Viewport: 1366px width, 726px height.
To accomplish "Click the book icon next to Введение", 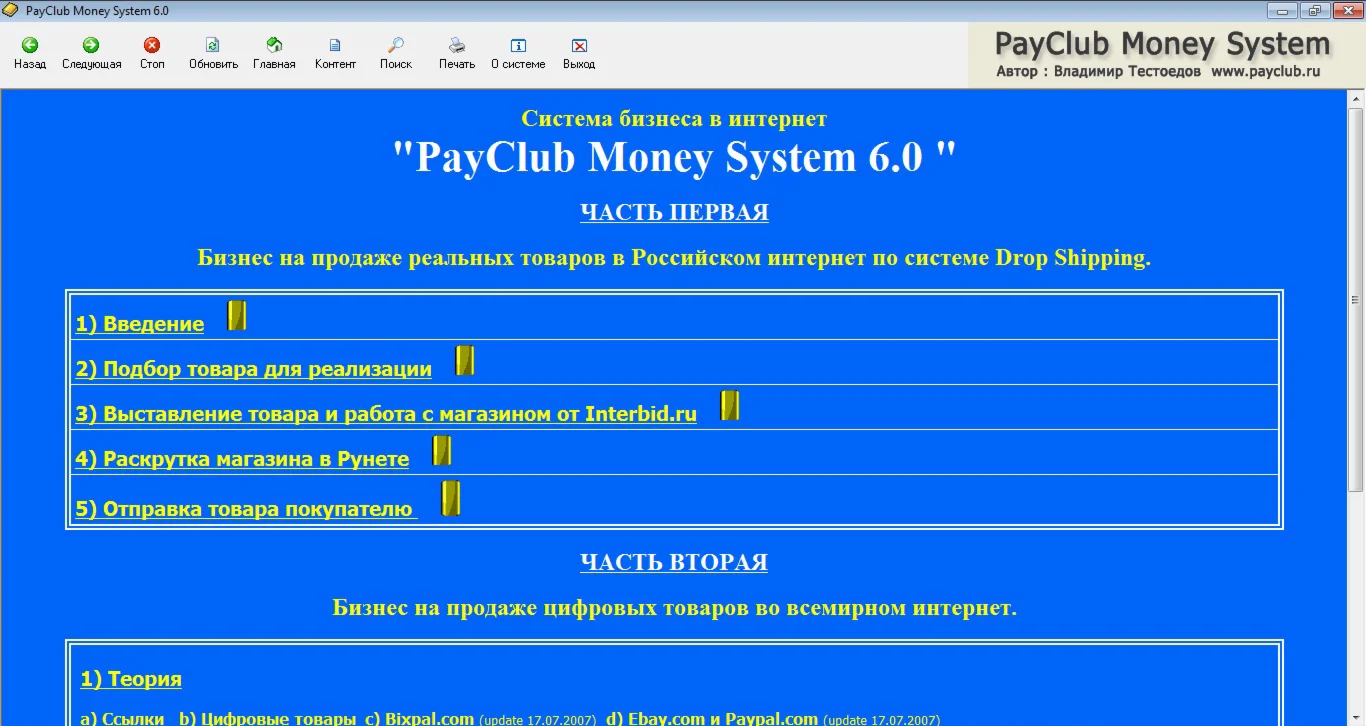I will click(237, 314).
